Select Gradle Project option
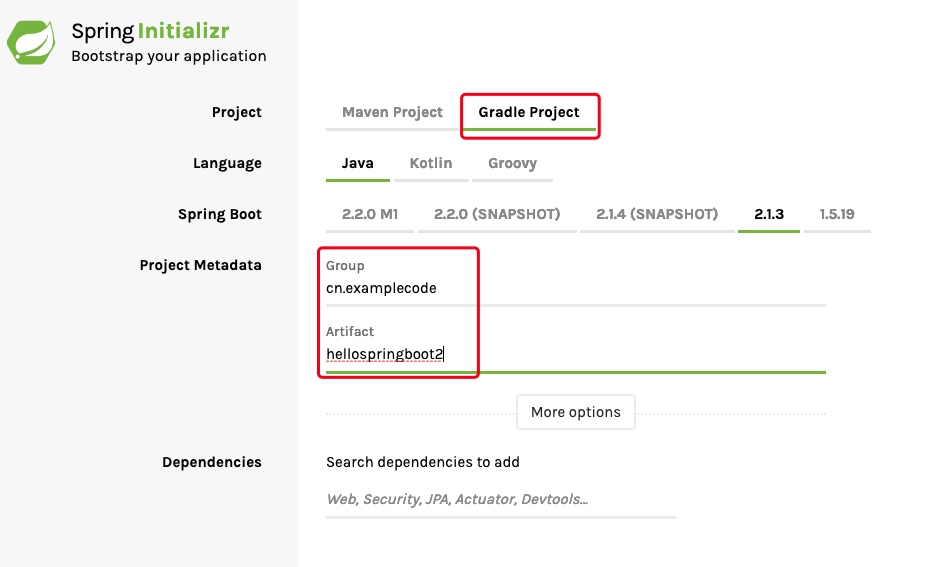Screen dimensions: 941x567 pyautogui.click(x=529, y=112)
